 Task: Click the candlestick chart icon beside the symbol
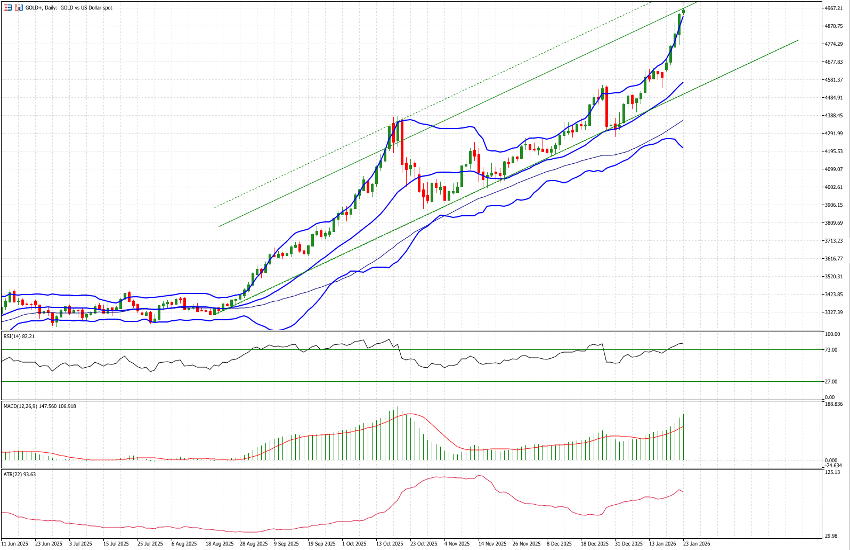tap(18, 8)
